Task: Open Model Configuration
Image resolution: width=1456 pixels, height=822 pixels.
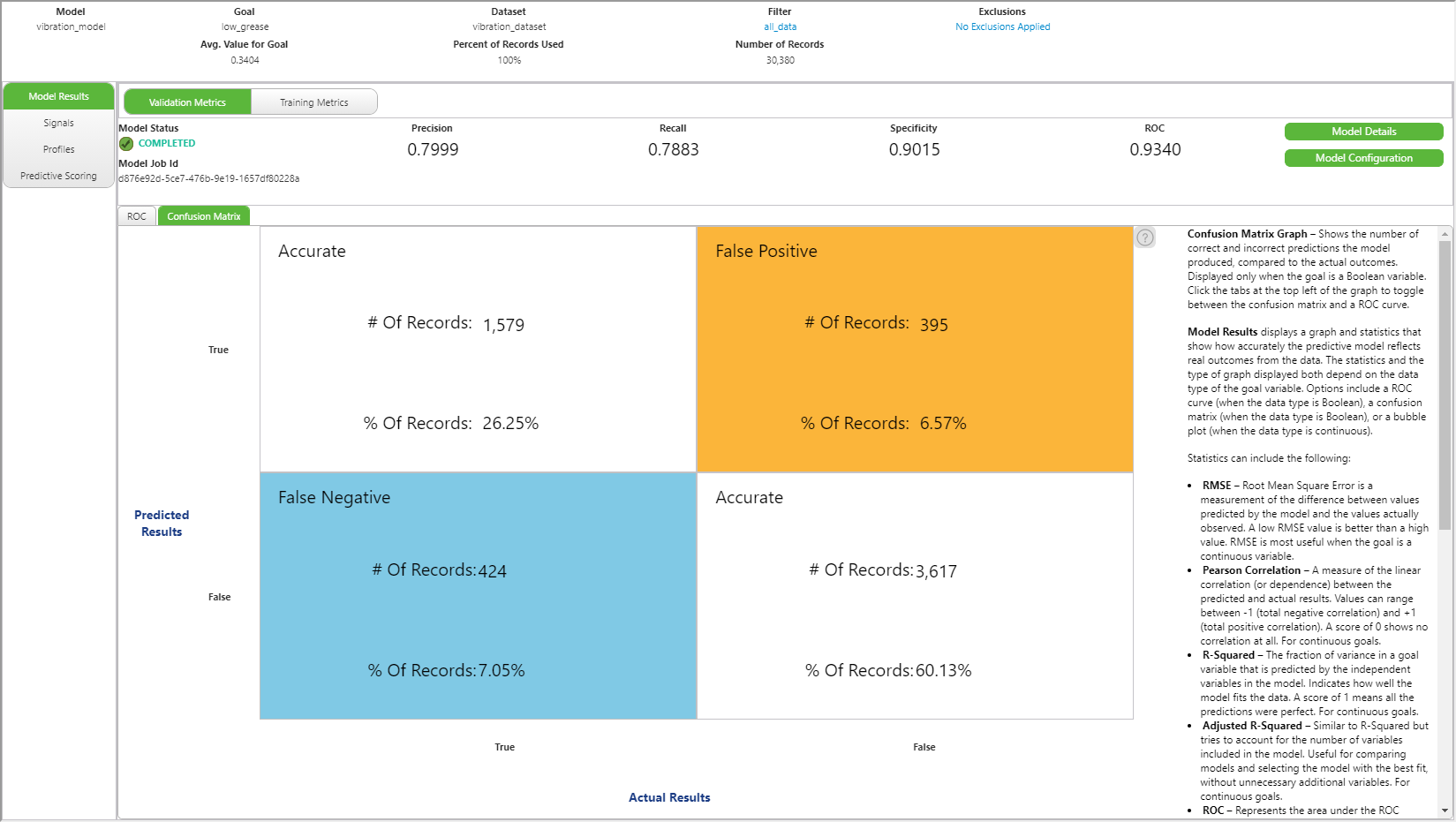Action: [x=1363, y=158]
